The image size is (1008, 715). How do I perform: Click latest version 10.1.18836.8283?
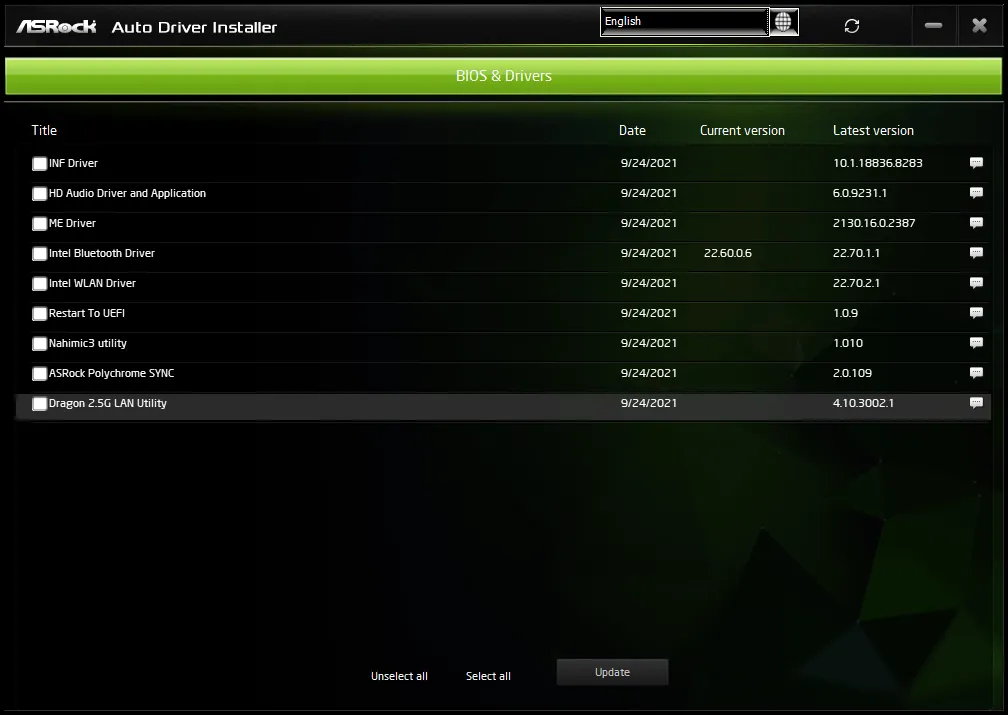click(x=878, y=163)
